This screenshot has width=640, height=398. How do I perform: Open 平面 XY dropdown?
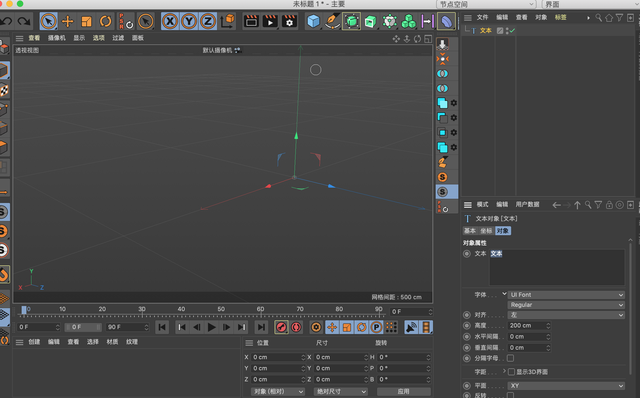(x=566, y=386)
